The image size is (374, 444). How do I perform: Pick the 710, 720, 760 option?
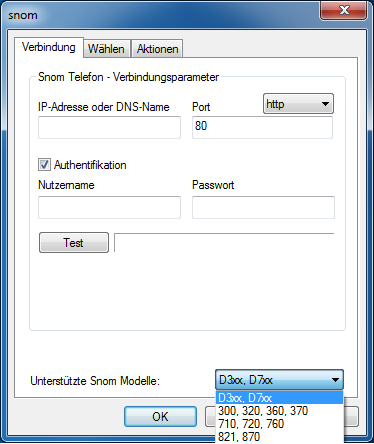click(x=279, y=424)
